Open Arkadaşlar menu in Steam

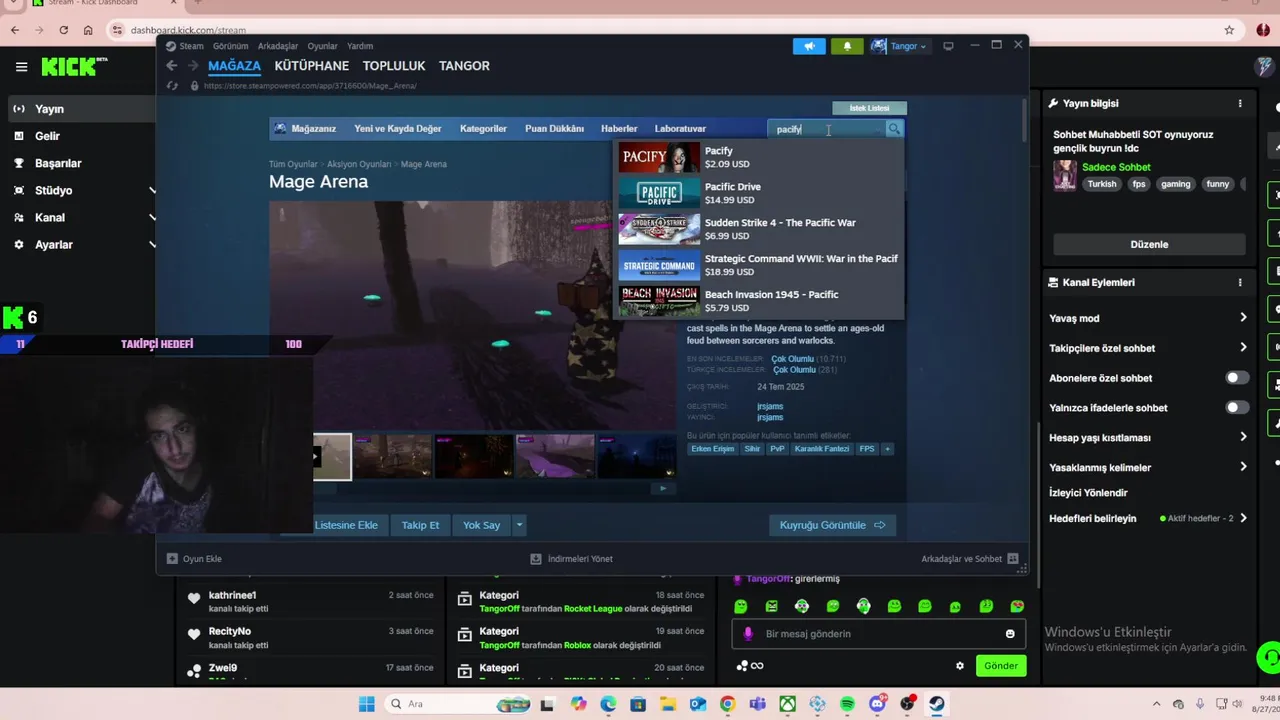pyautogui.click(x=278, y=46)
